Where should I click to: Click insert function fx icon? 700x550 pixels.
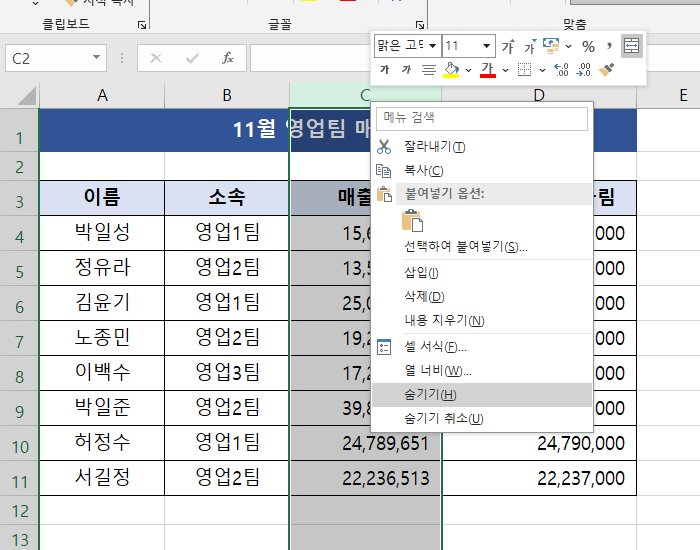[x=228, y=58]
